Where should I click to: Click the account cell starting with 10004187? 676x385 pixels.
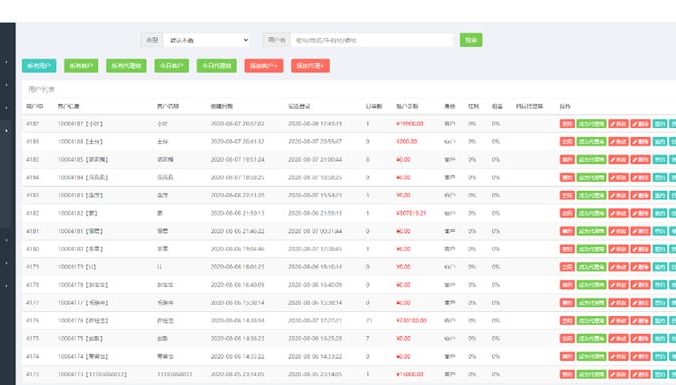(80, 124)
